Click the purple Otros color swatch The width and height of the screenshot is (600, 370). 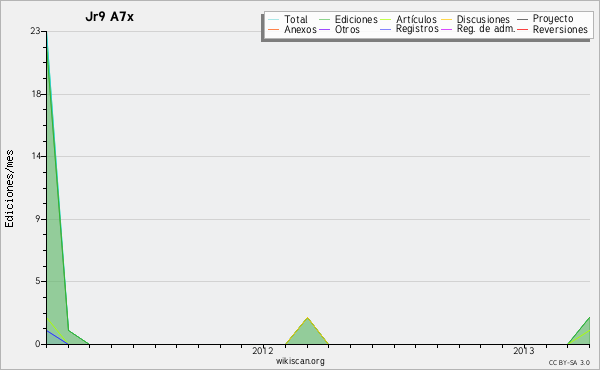(324, 29)
